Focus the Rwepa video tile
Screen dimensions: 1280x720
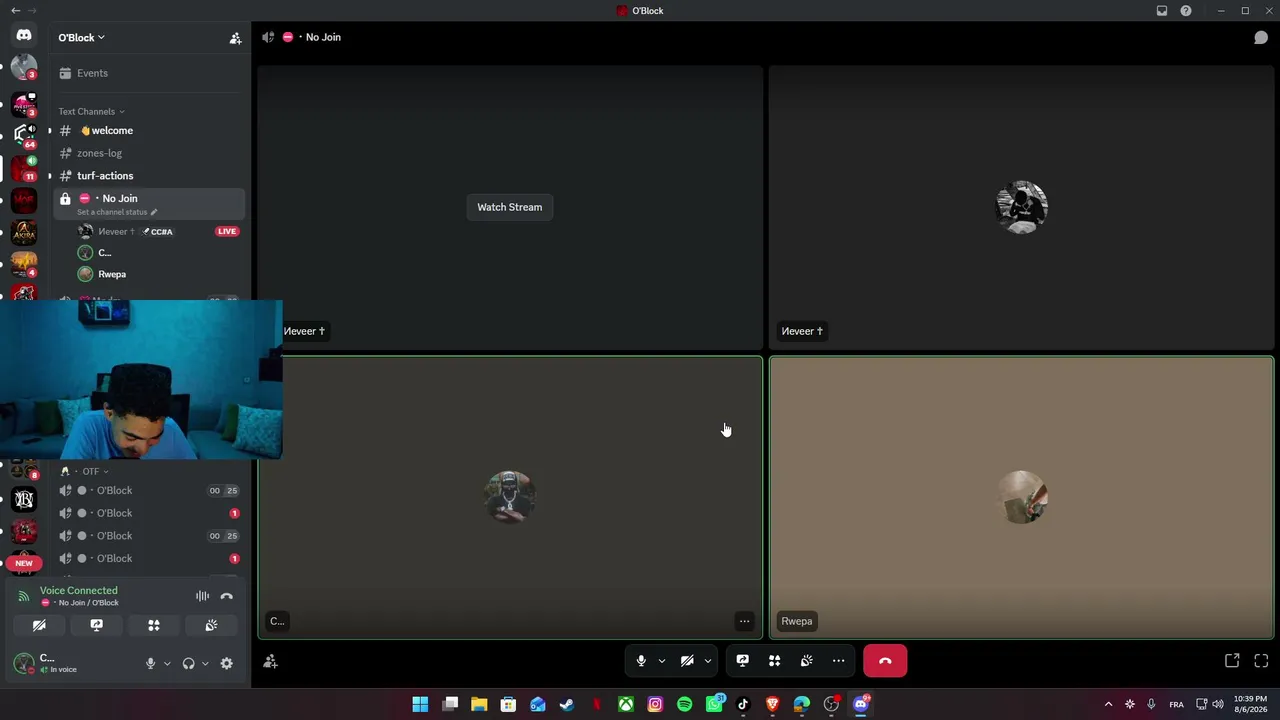point(1022,498)
